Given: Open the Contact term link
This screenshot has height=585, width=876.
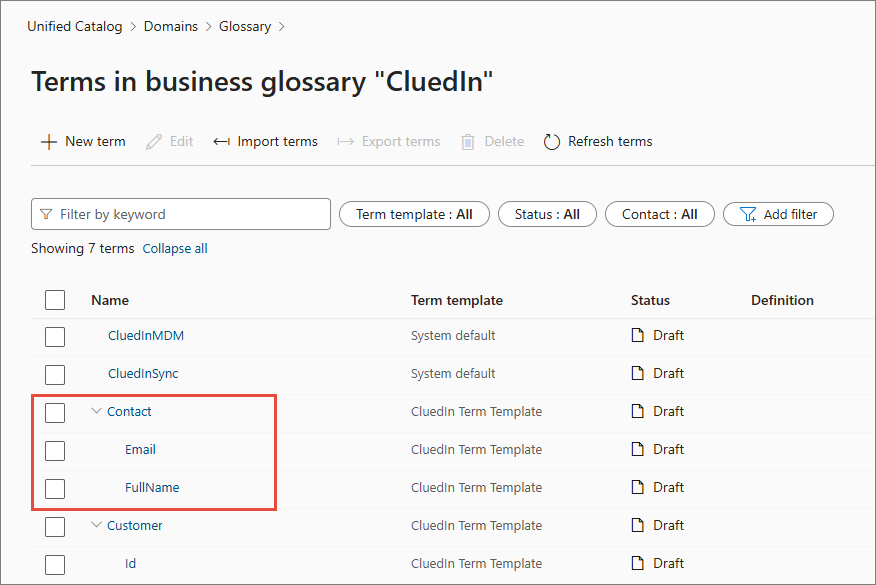Looking at the screenshot, I should click(x=129, y=411).
